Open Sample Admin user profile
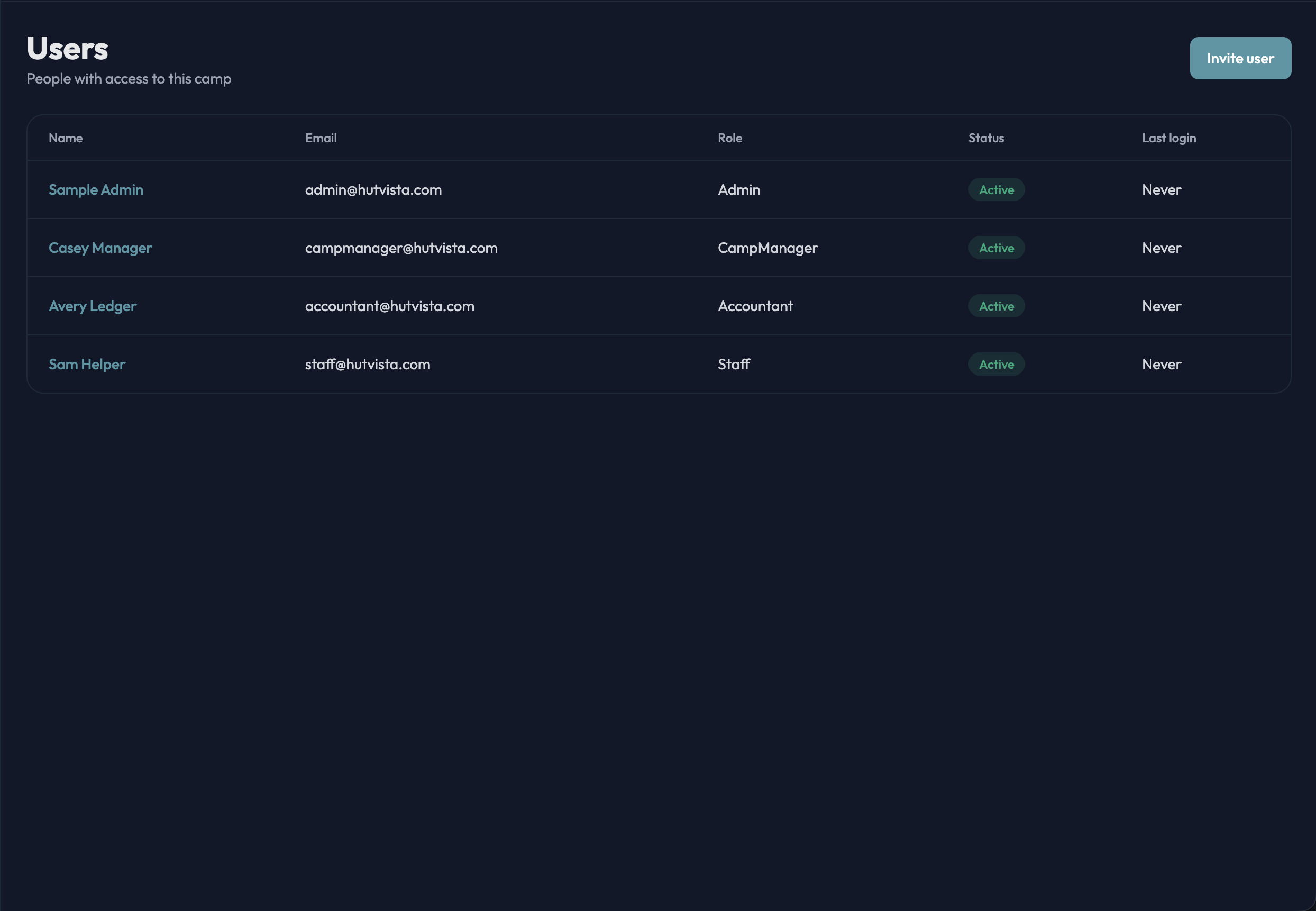This screenshot has height=911, width=1316. click(96, 189)
